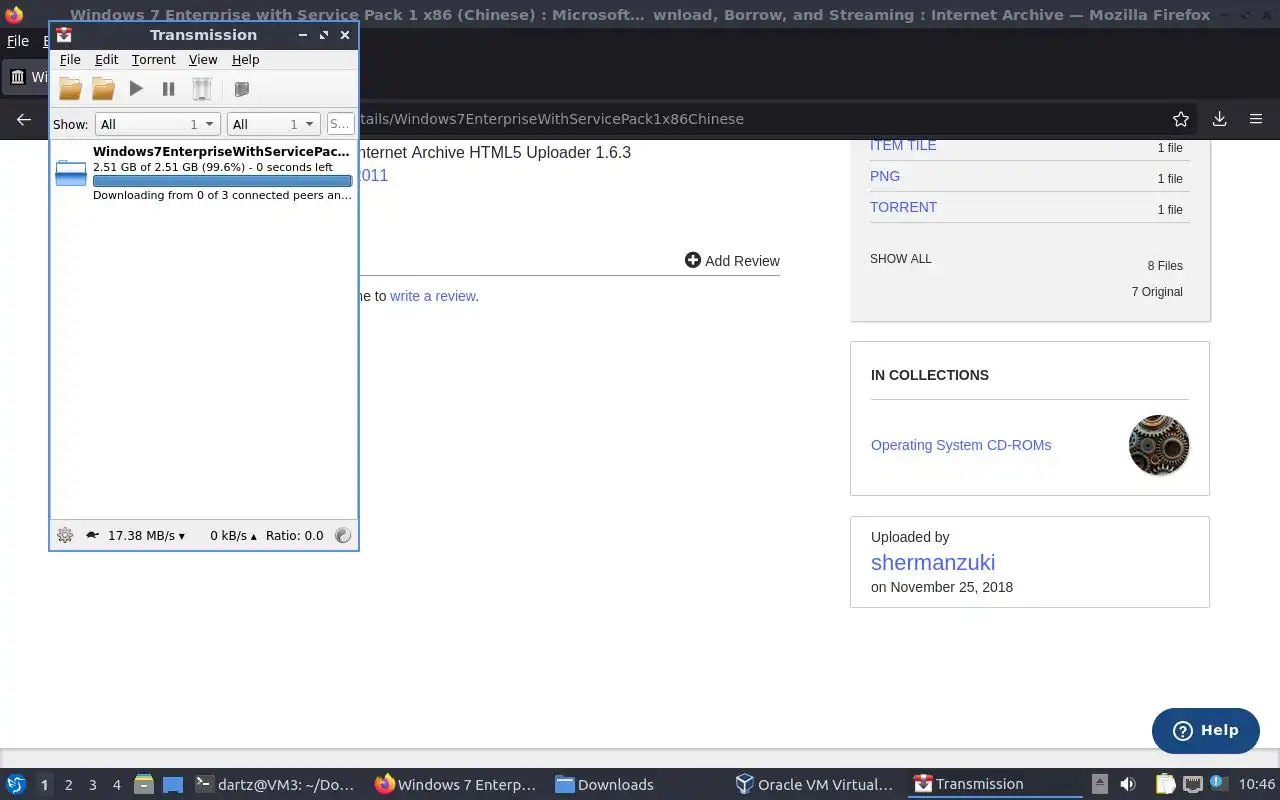Click the Ratio: 0.0 status text

(294, 535)
